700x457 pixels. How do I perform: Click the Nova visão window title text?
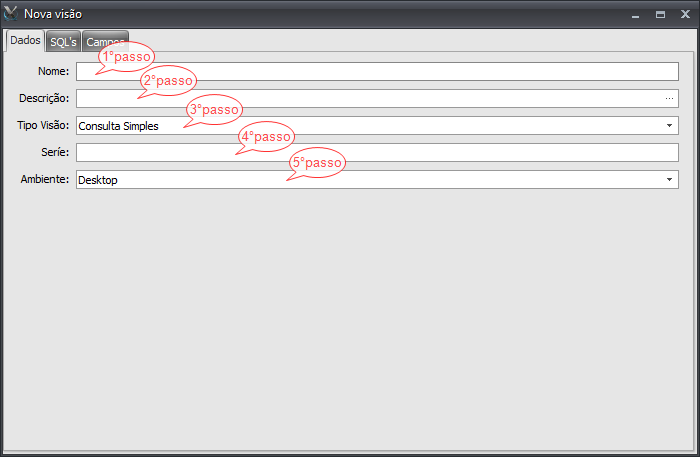click(53, 14)
